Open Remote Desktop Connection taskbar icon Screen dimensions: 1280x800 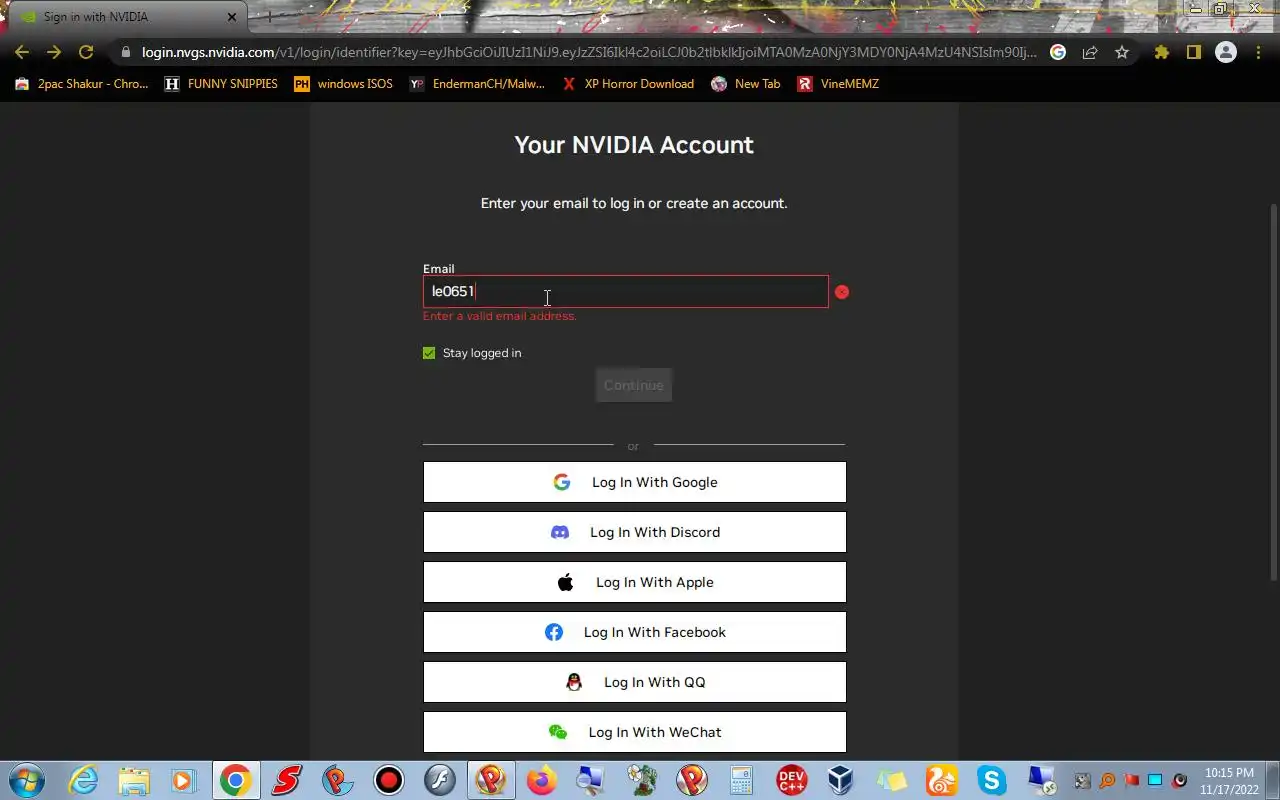tap(1041, 780)
